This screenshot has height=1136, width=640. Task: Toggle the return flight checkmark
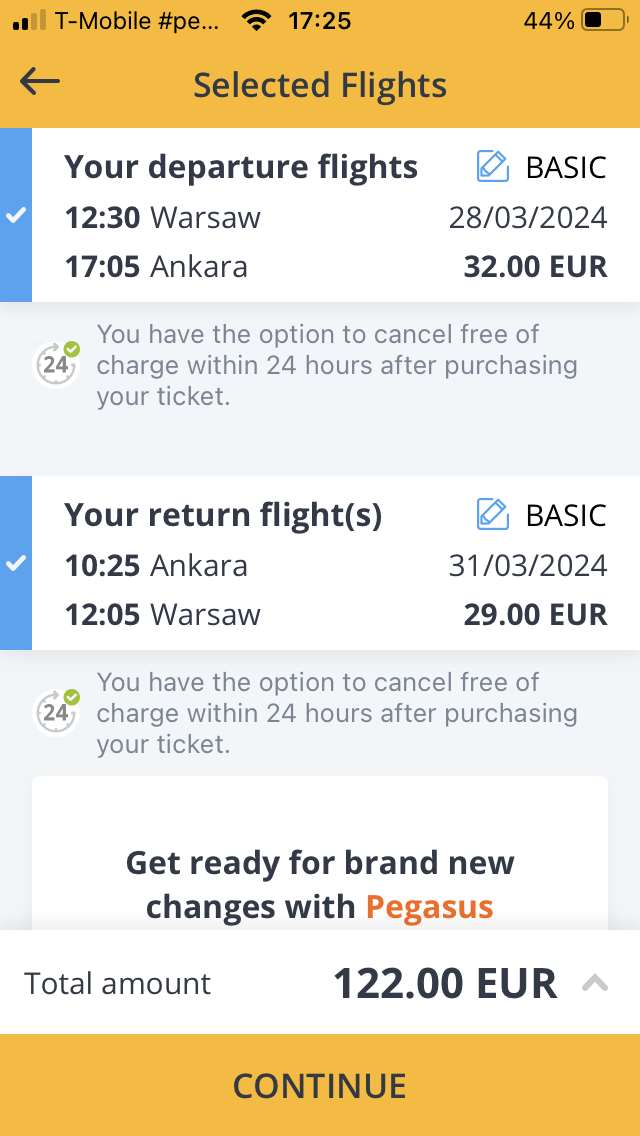16,563
